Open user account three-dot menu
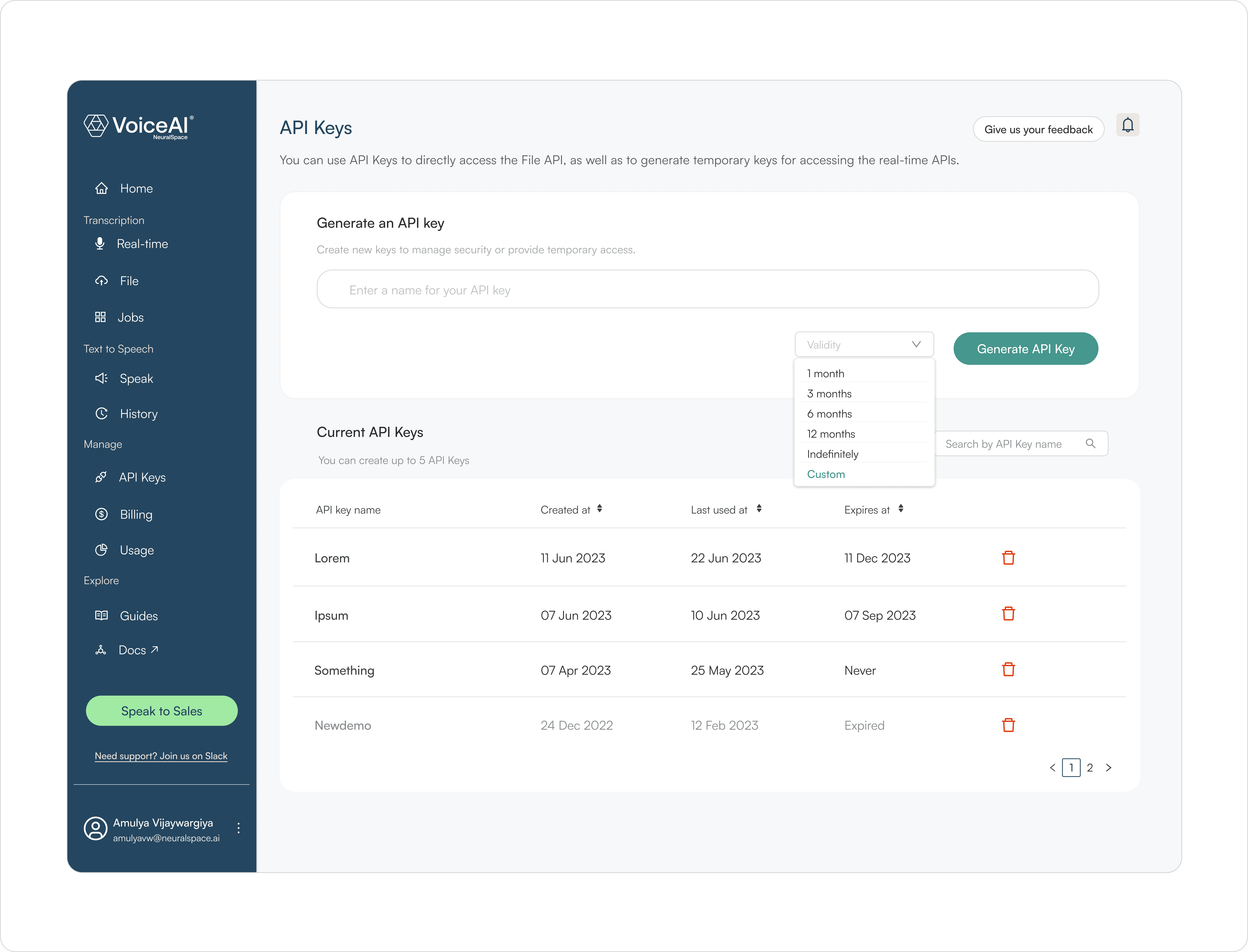1248x952 pixels. tap(239, 828)
